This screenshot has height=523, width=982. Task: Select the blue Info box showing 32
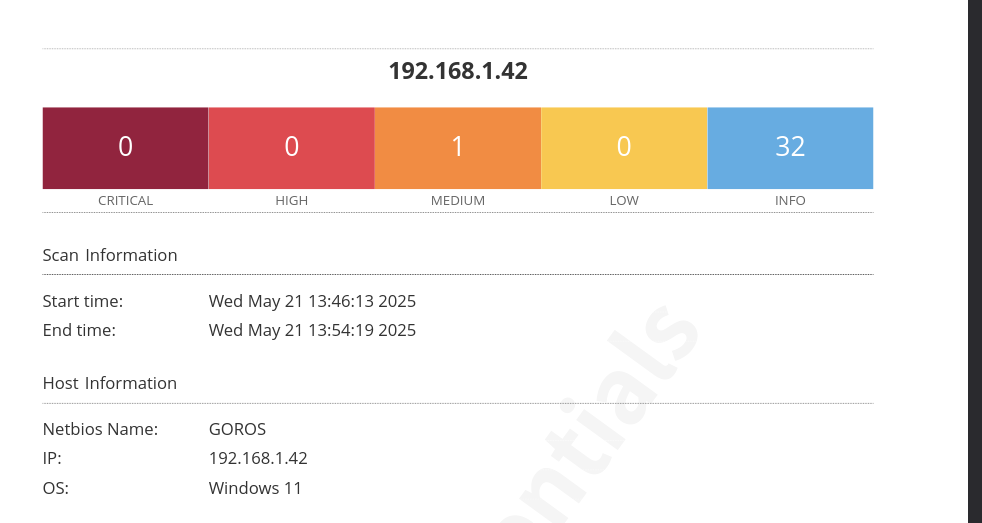tap(790, 147)
